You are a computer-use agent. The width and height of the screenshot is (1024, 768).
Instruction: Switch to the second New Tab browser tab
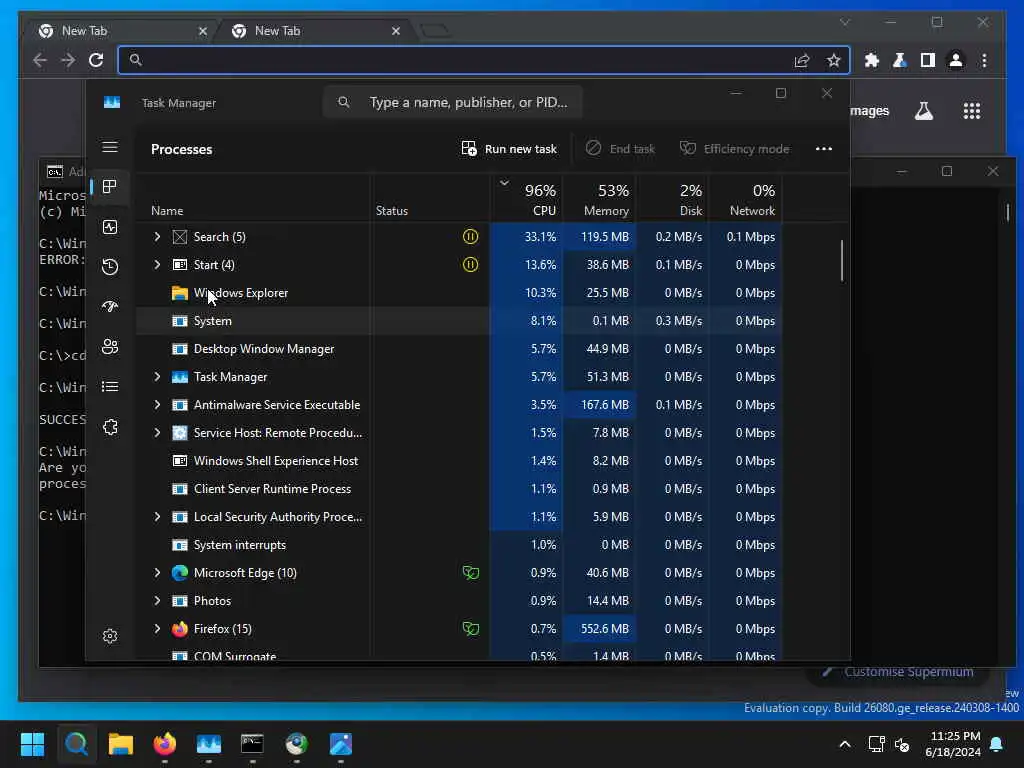coord(315,31)
